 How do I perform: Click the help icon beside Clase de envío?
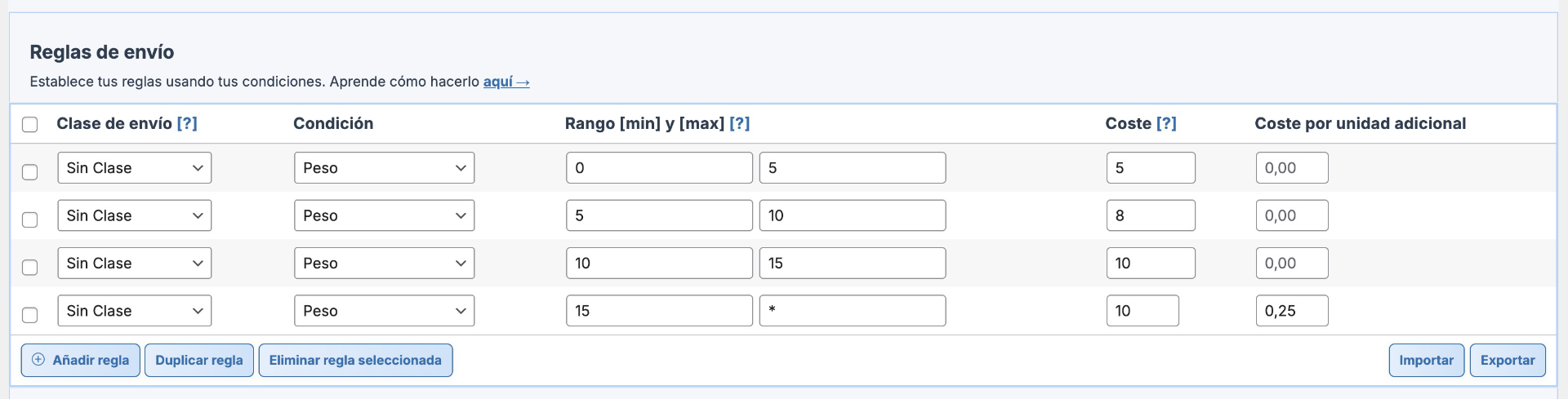click(x=187, y=124)
